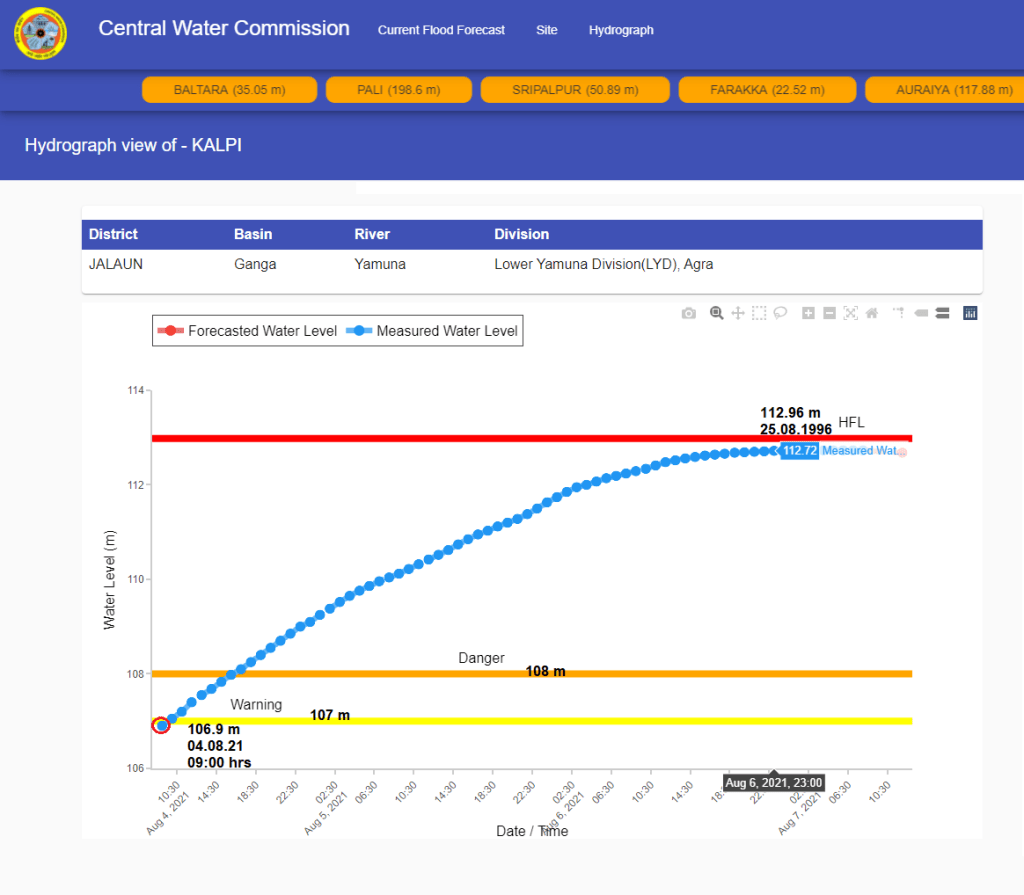Enable compare data on hover
This screenshot has width=1024, height=895.
(941, 313)
